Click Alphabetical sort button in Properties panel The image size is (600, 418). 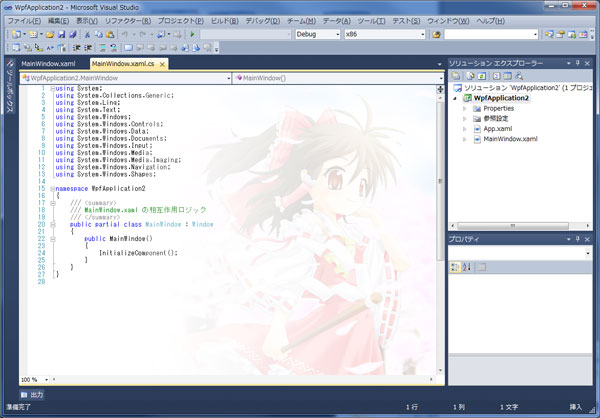tap(466, 267)
